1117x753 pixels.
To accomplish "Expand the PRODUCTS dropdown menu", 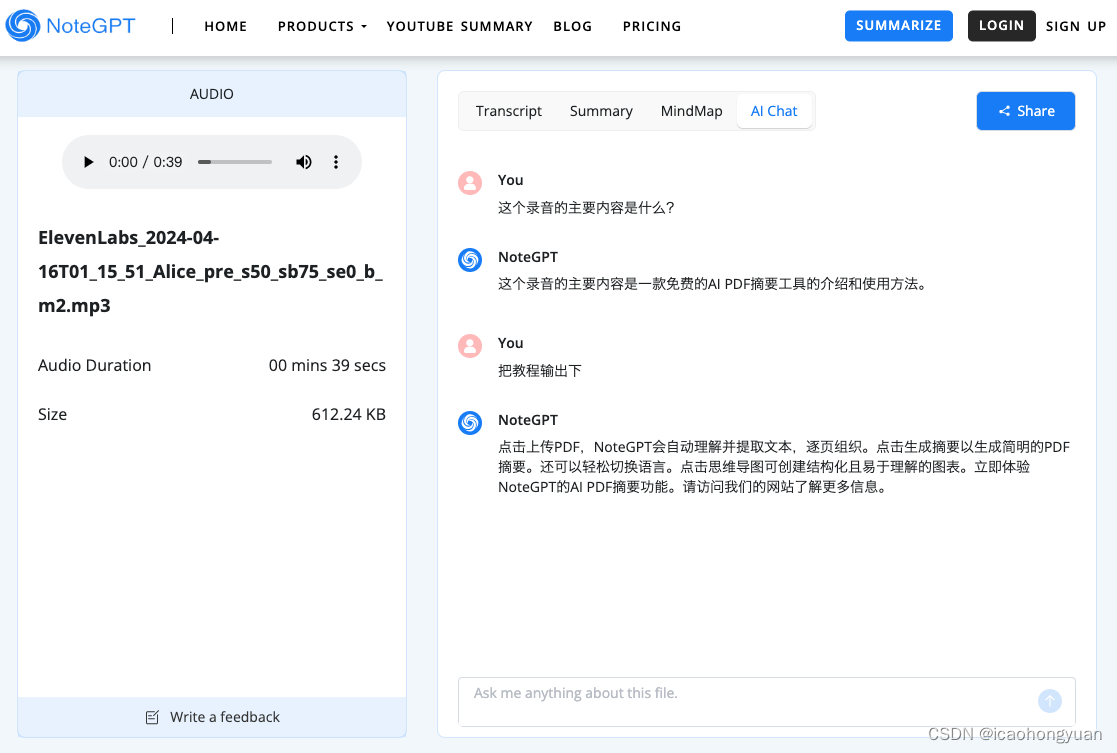I will [322, 26].
